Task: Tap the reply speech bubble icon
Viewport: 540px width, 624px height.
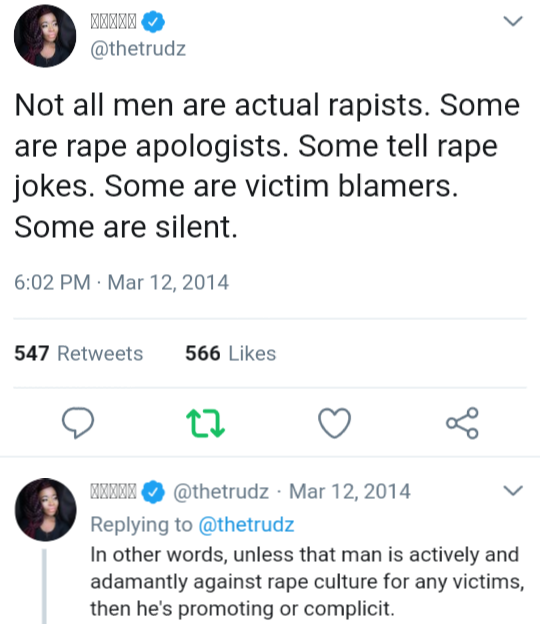Action: click(78, 423)
